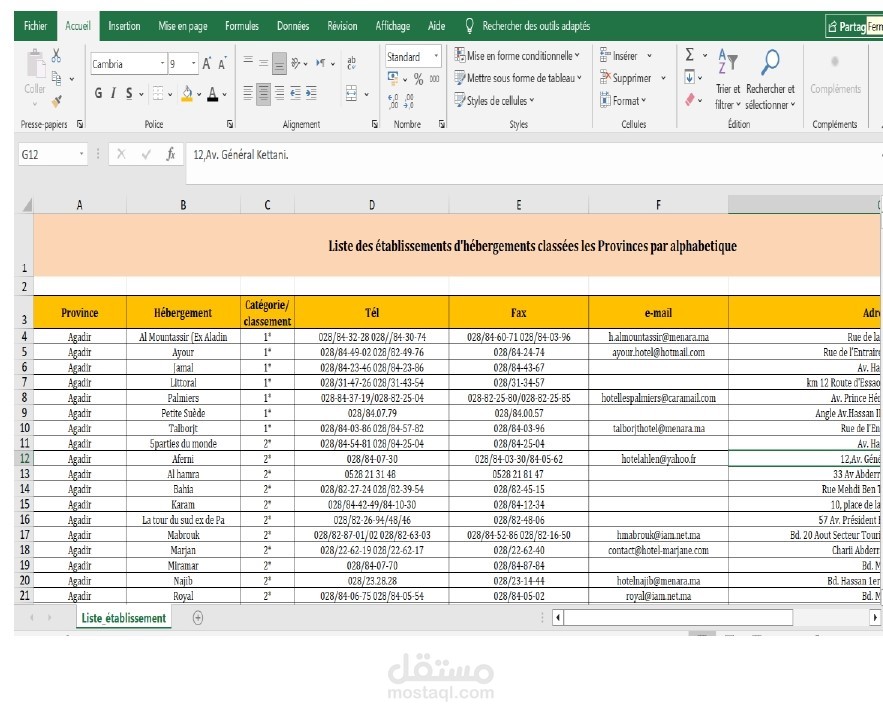The image size is (883, 716).
Task: Open the font size 9 dropdown
Action: pyautogui.click(x=193, y=64)
